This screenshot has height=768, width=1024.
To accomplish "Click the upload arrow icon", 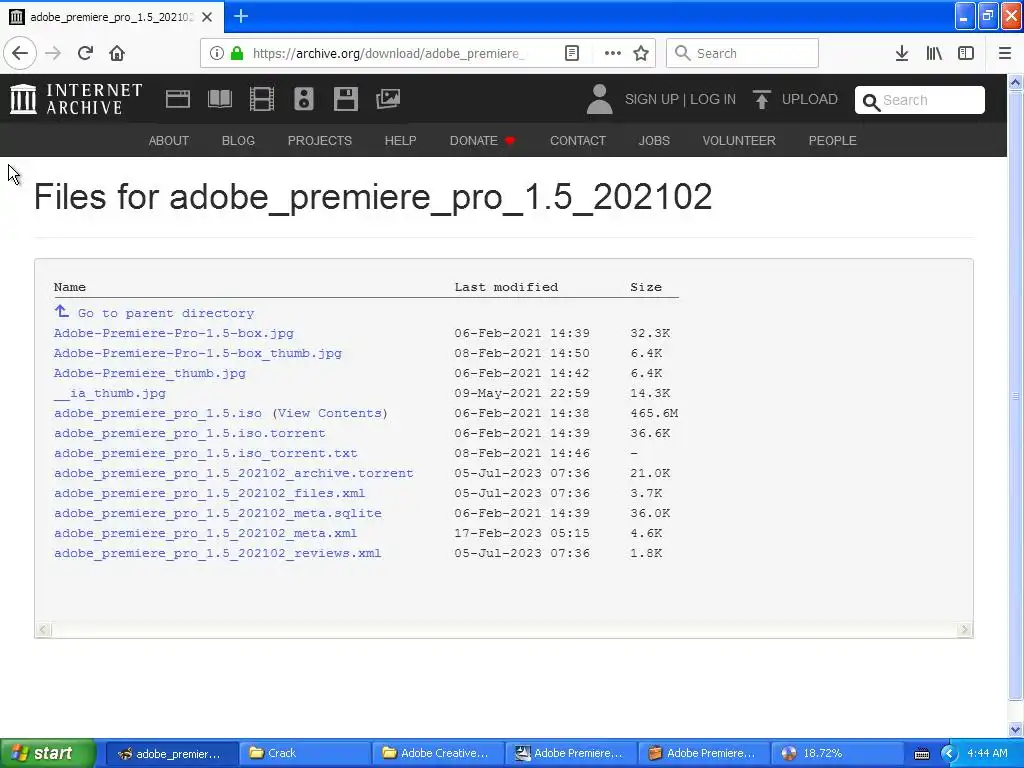I will coord(761,99).
